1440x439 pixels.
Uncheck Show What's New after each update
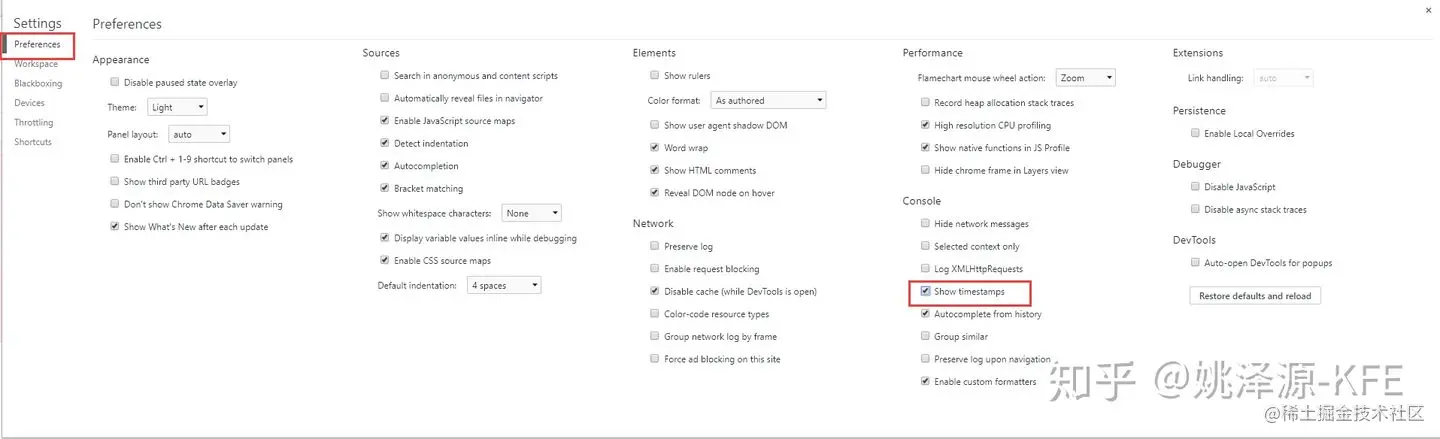point(115,227)
